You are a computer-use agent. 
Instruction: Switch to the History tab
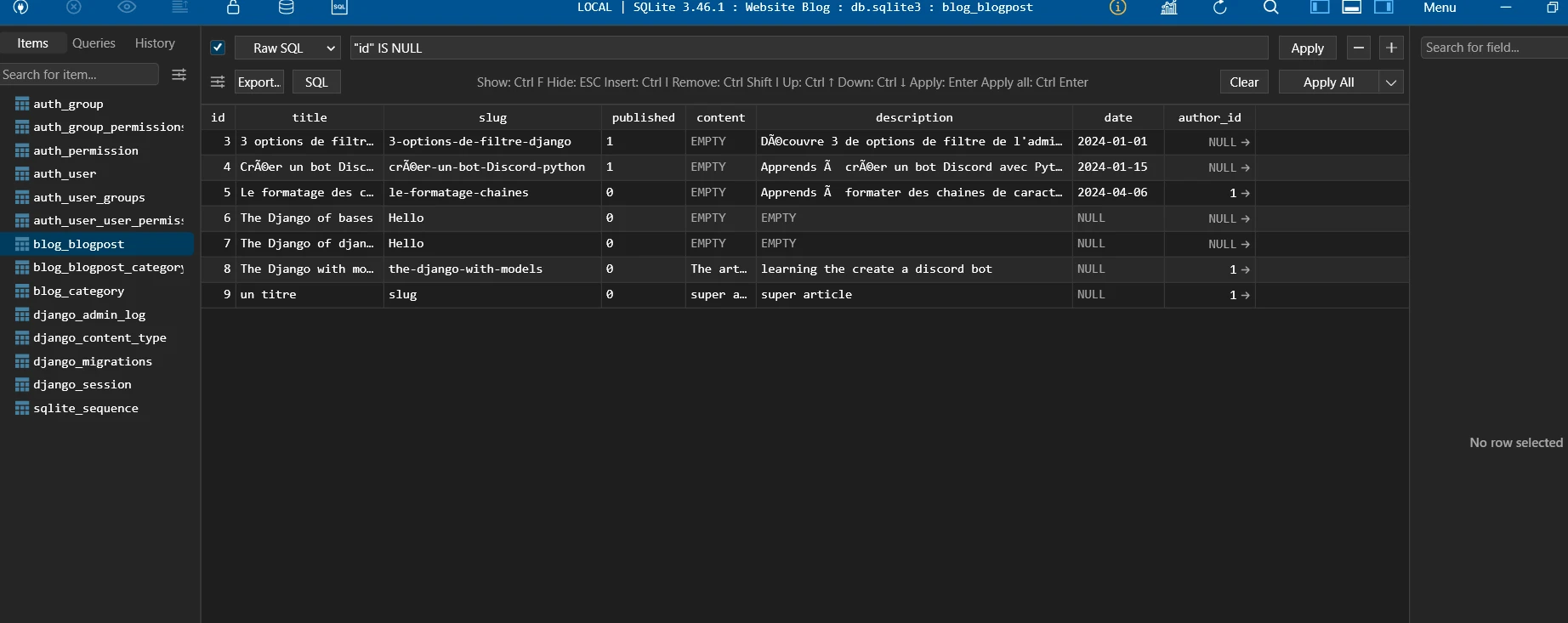pyautogui.click(x=155, y=43)
